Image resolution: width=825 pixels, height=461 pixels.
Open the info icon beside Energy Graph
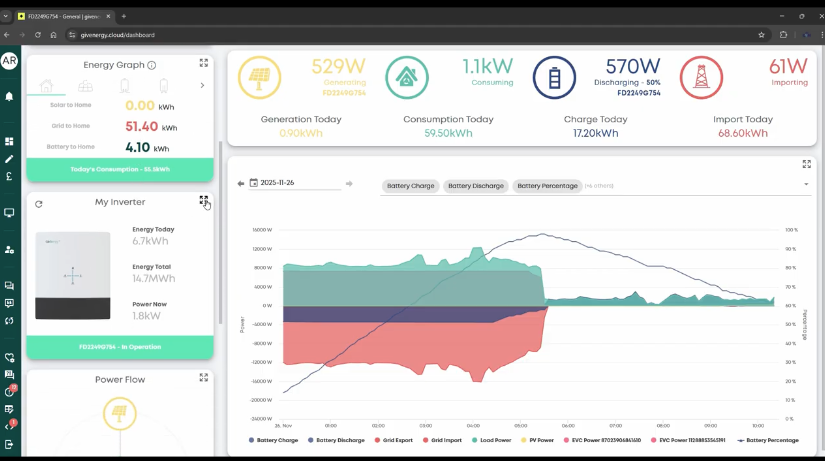tap(152, 65)
